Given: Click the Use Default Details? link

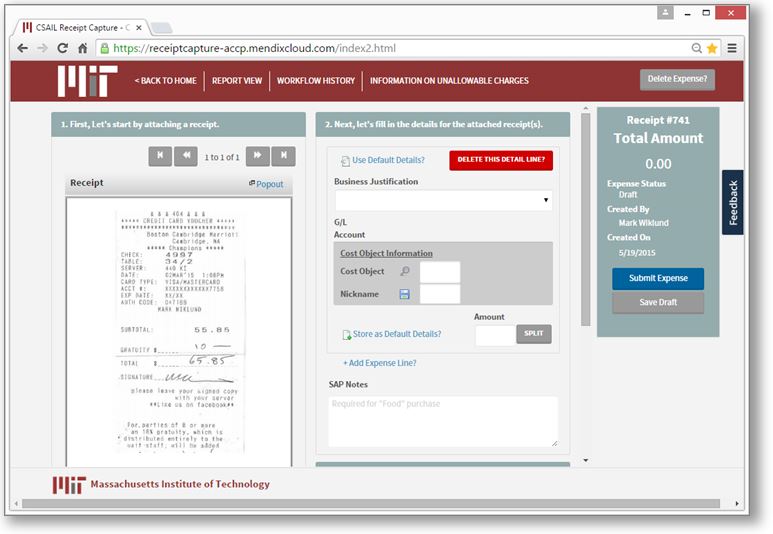Looking at the screenshot, I should tap(388, 160).
